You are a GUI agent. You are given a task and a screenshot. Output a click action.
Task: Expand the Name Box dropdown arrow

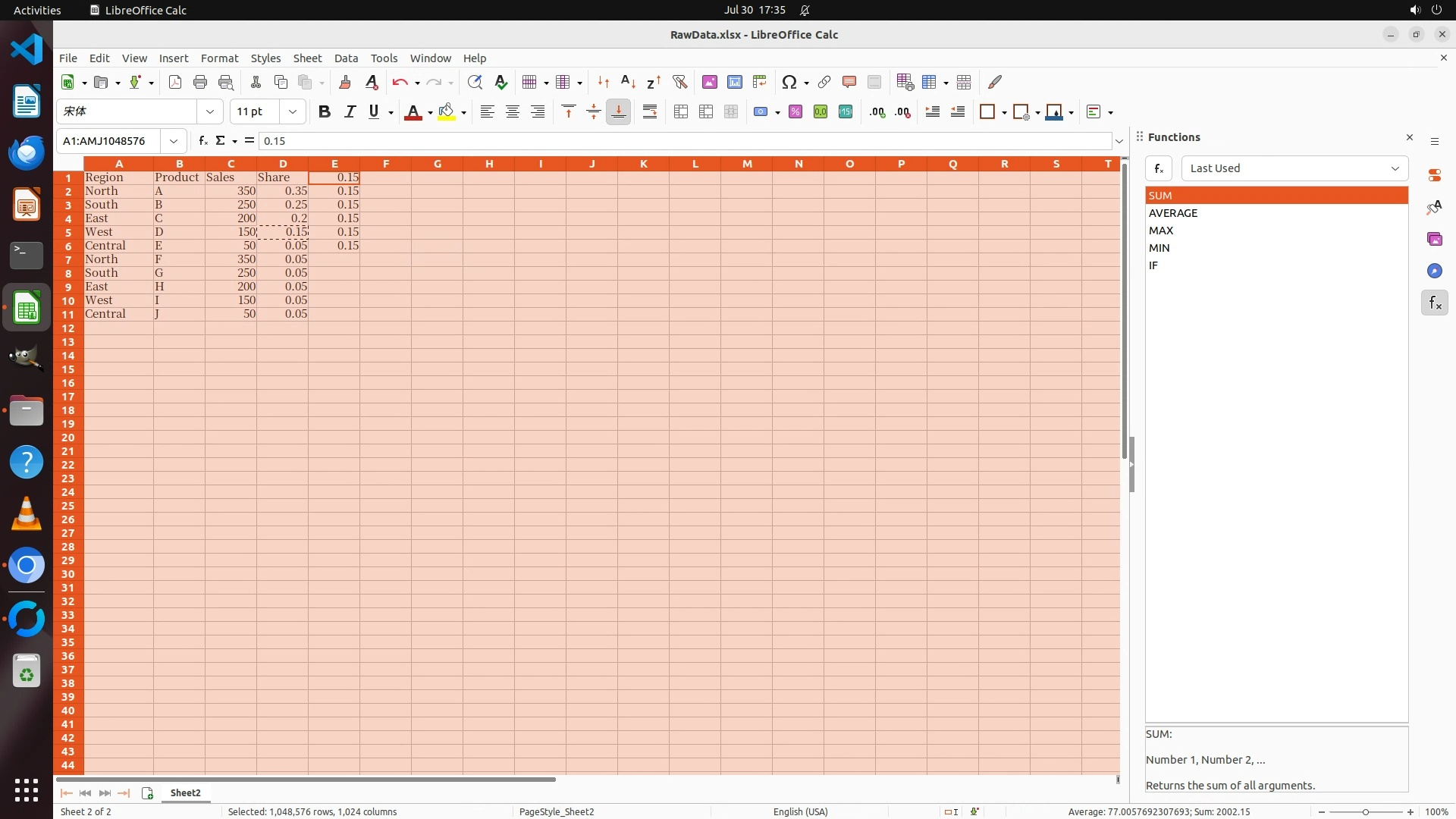click(174, 141)
